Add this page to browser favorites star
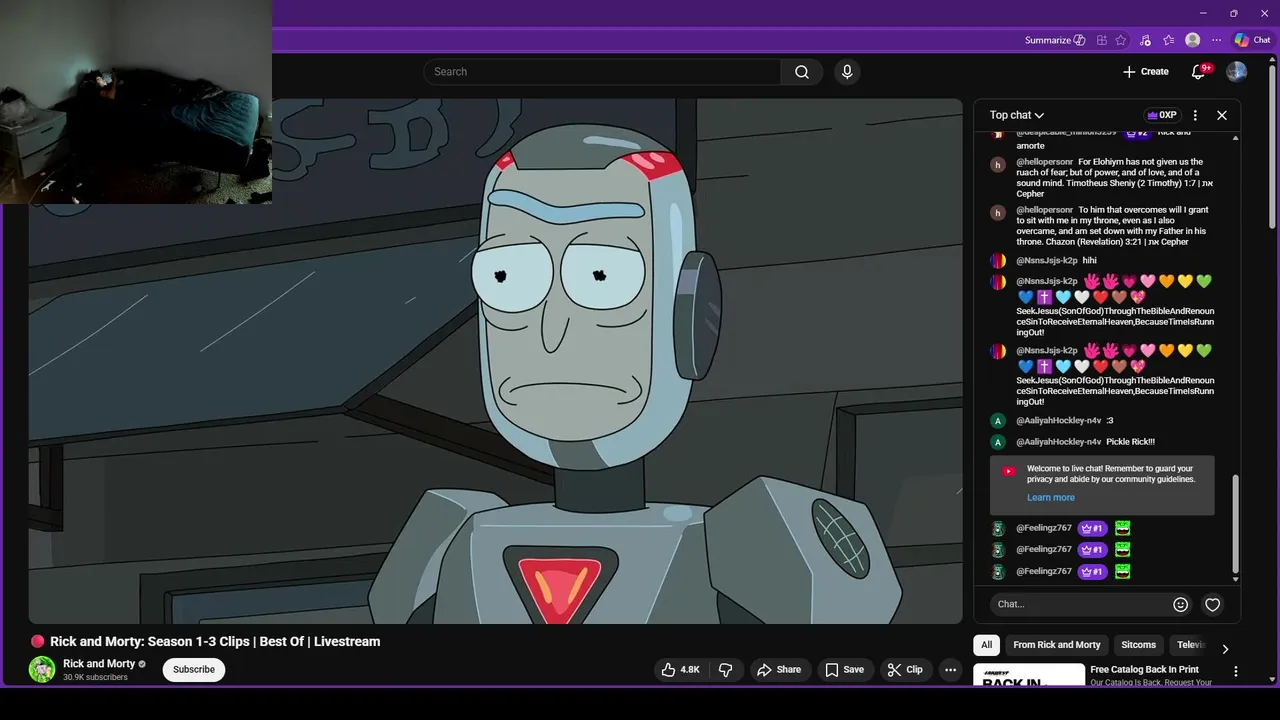This screenshot has width=1280, height=720. pos(1121,40)
